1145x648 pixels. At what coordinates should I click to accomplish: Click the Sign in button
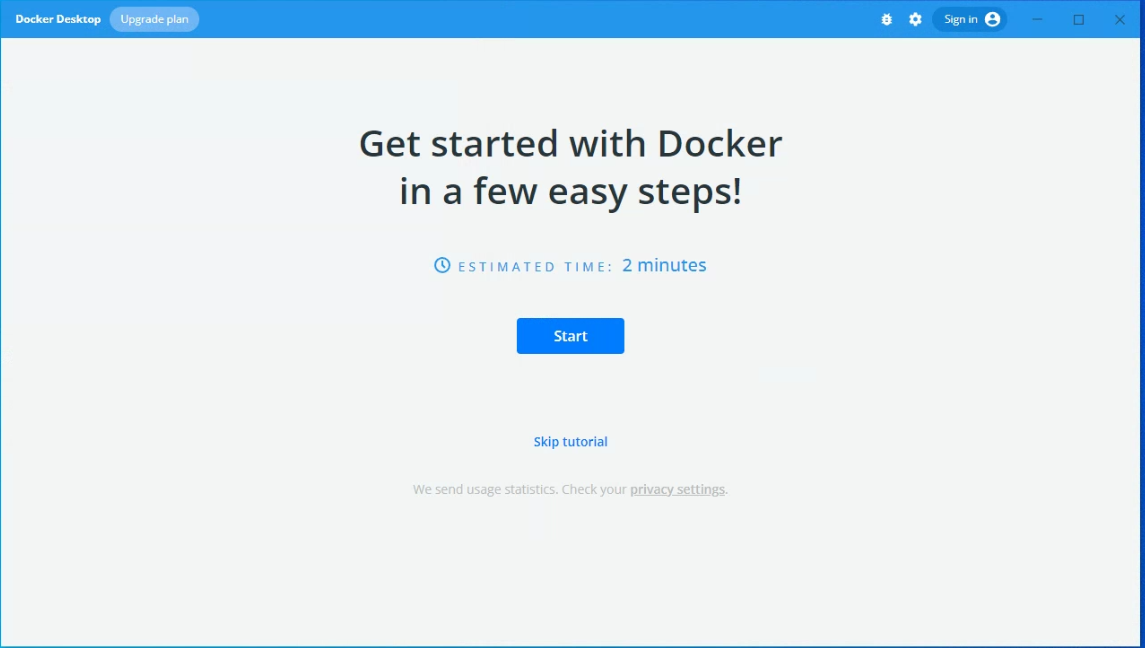(970, 20)
